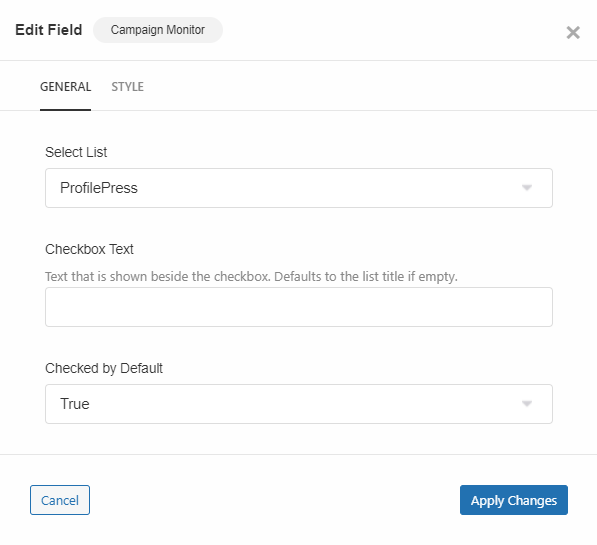Switch to the STYLE tab

coord(128,87)
